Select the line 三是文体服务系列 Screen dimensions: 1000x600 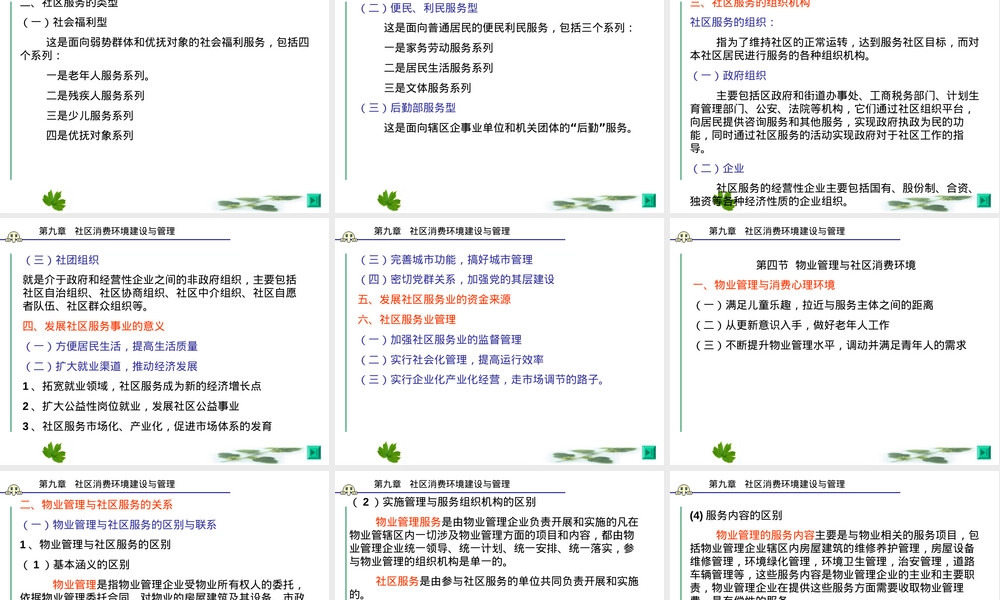click(427, 88)
